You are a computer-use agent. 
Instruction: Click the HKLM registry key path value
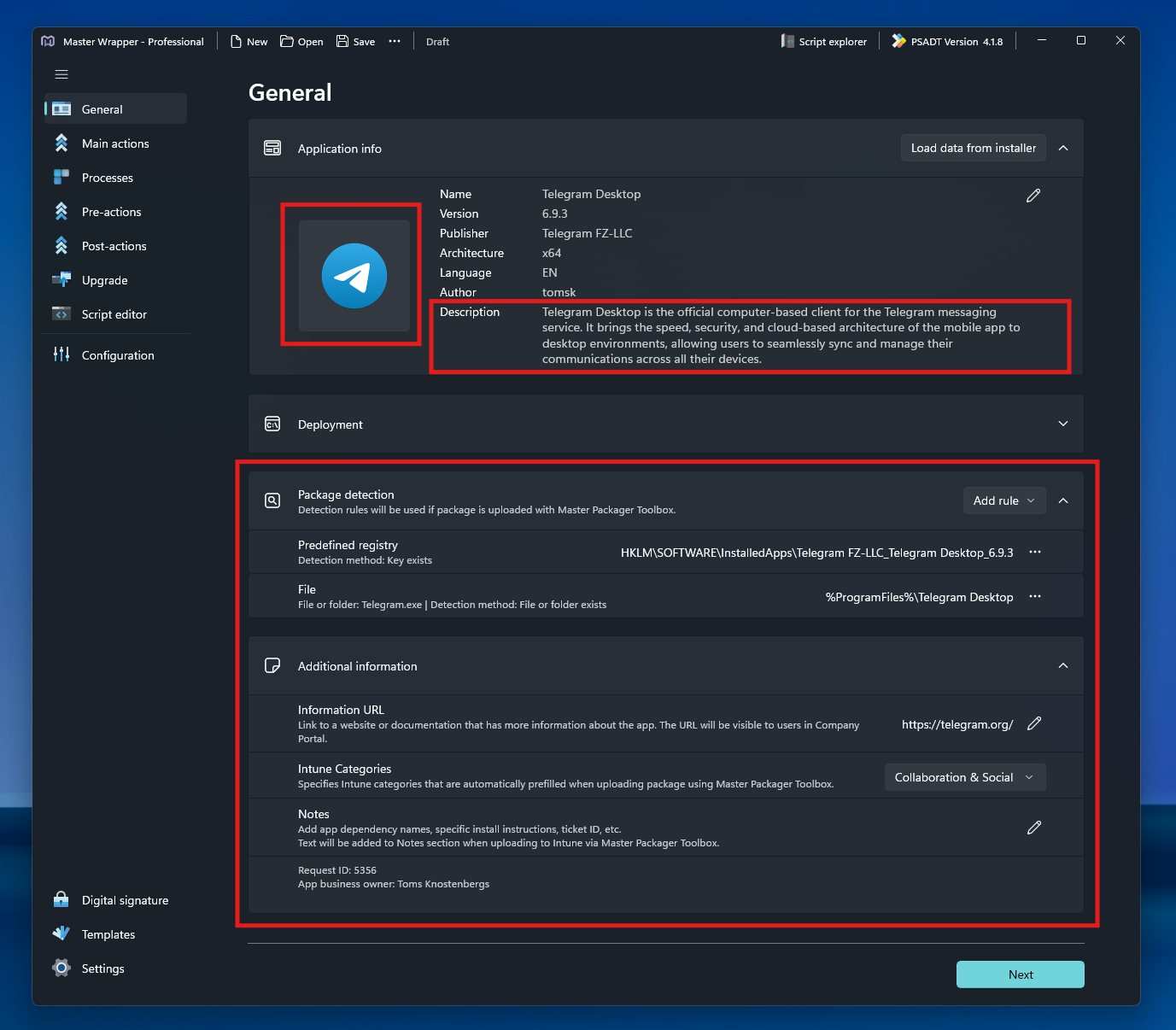pyautogui.click(x=817, y=553)
